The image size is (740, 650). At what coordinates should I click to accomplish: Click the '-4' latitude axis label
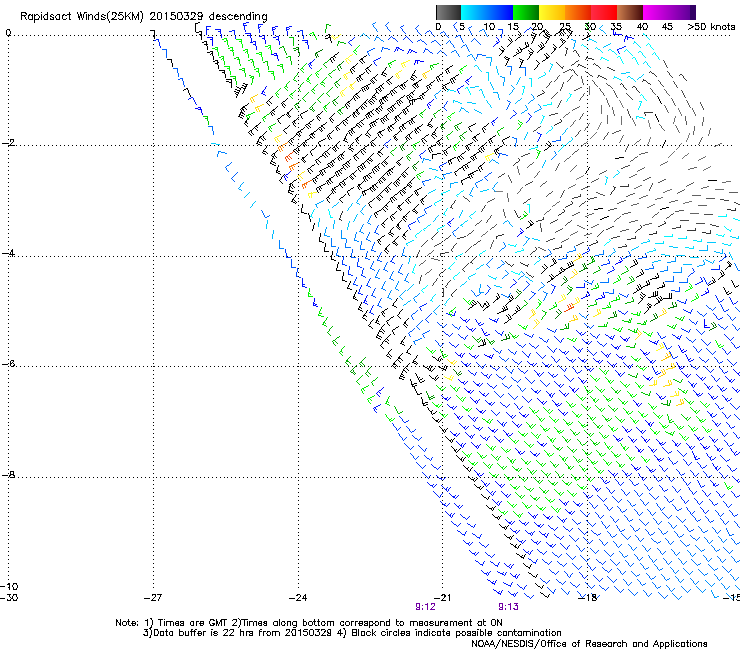click(x=8, y=253)
